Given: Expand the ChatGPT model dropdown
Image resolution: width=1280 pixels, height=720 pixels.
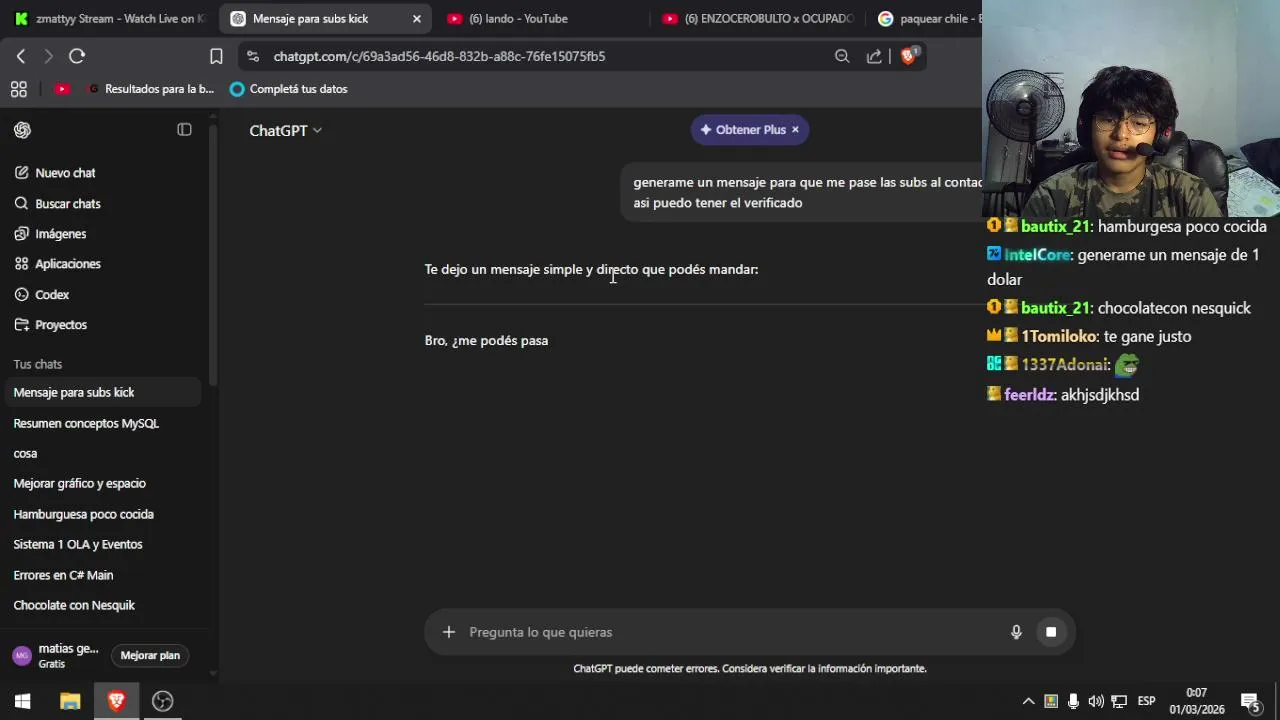Looking at the screenshot, I should (x=285, y=131).
